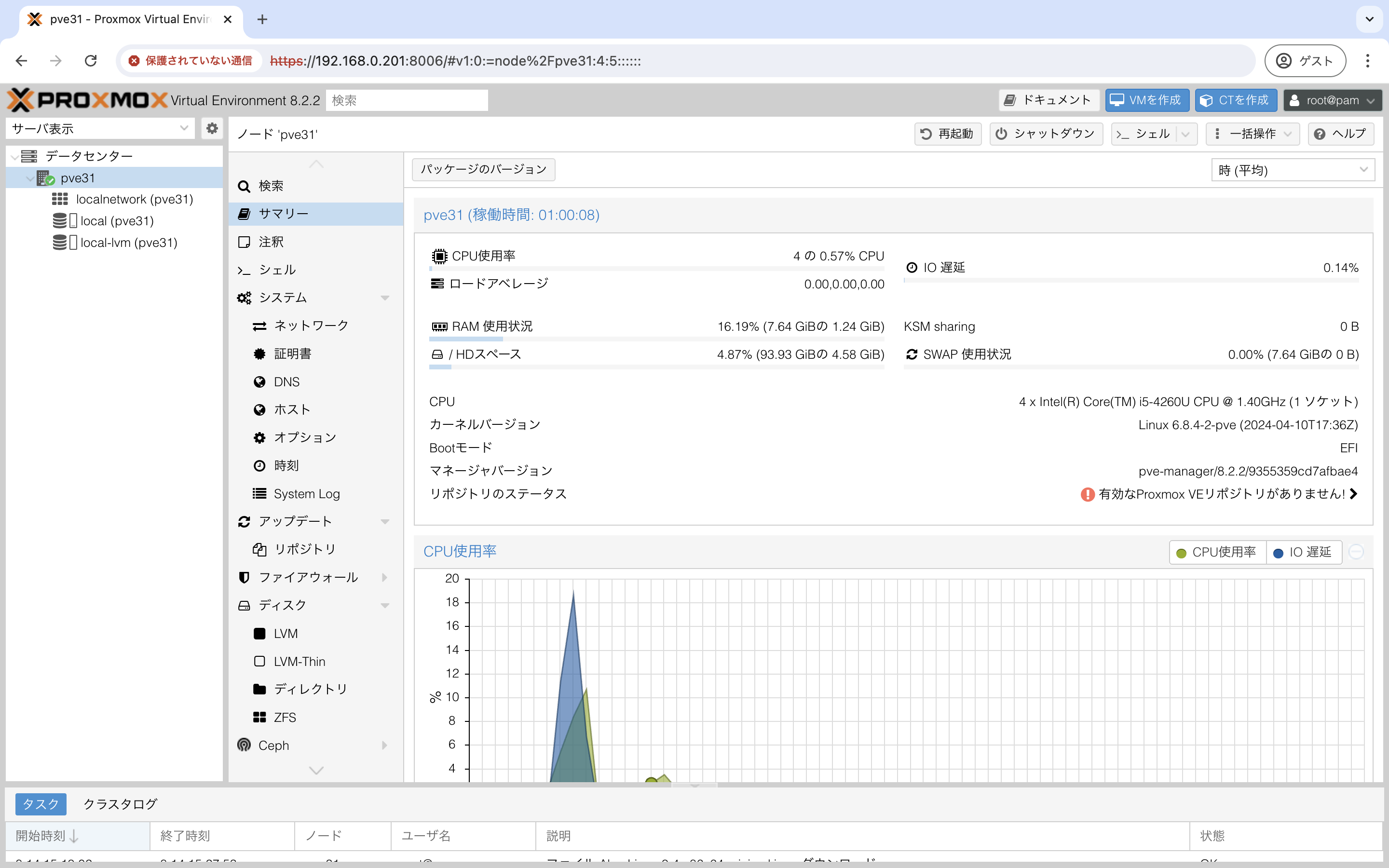Screen dimensions: 1389x868
Task: Open the root@pam user menu
Action: pyautogui.click(x=1332, y=100)
